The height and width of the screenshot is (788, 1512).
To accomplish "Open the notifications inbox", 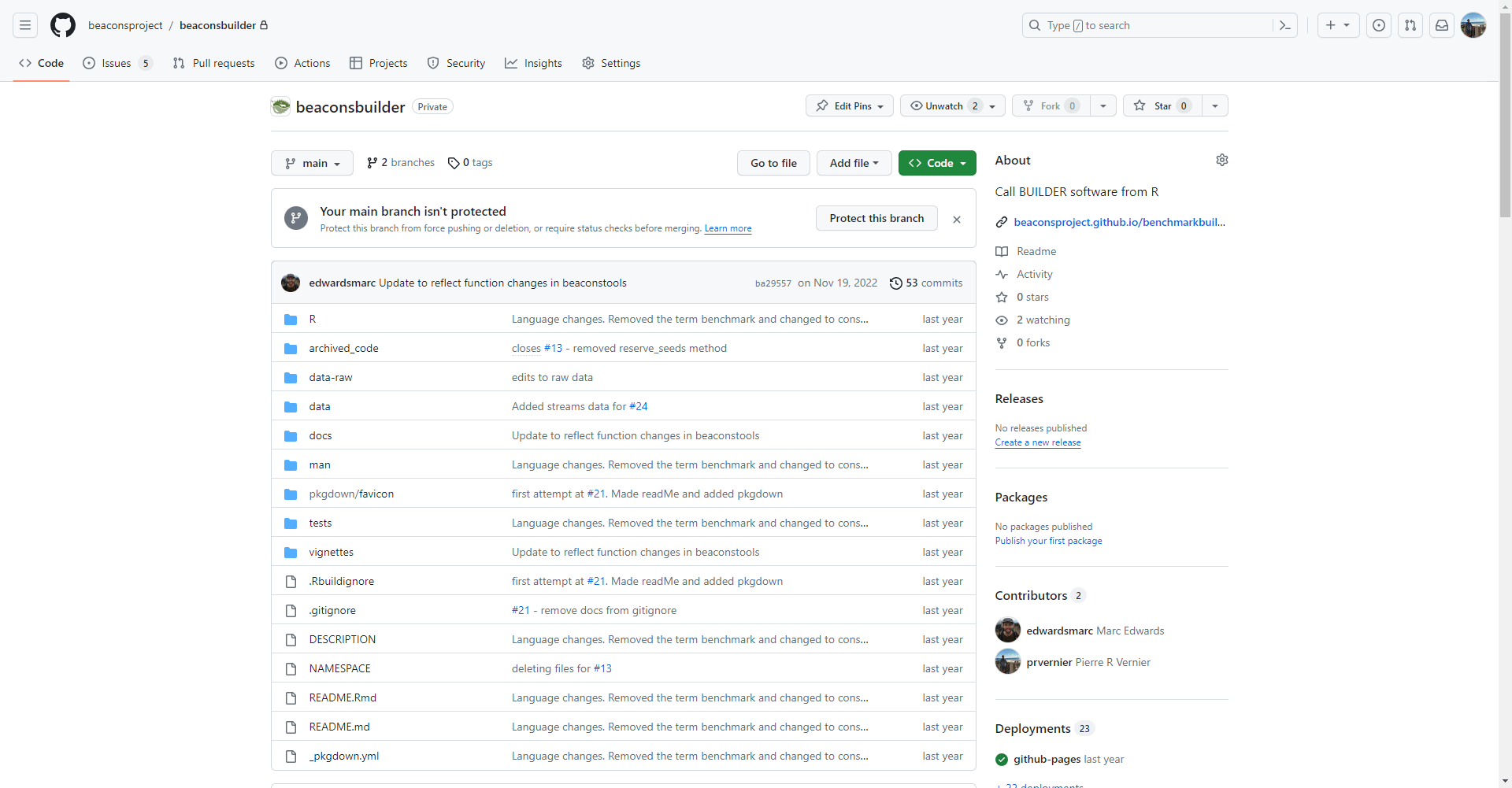I will pos(1442,25).
